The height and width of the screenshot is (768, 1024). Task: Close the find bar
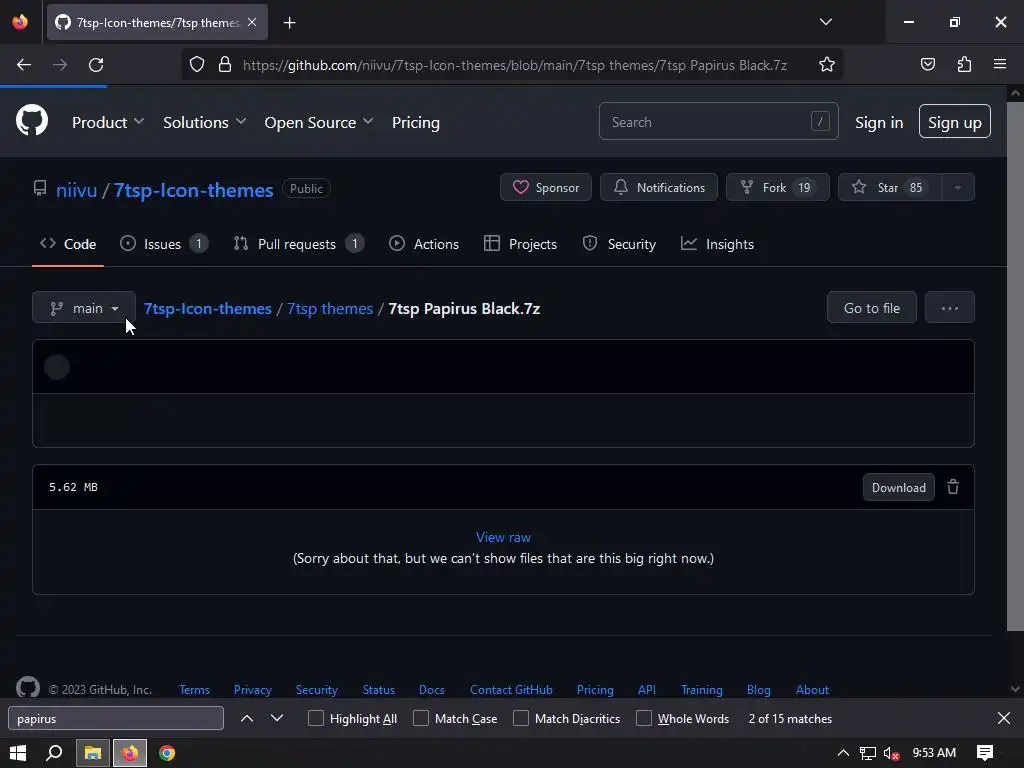(1004, 718)
